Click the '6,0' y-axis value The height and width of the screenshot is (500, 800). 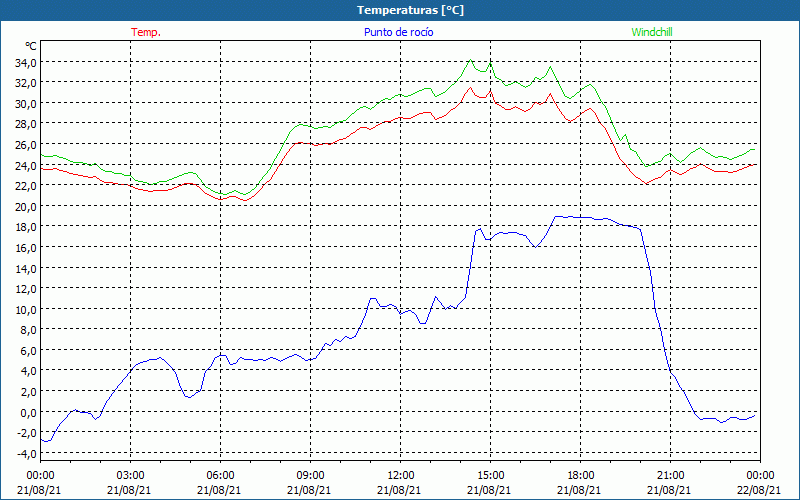28,351
